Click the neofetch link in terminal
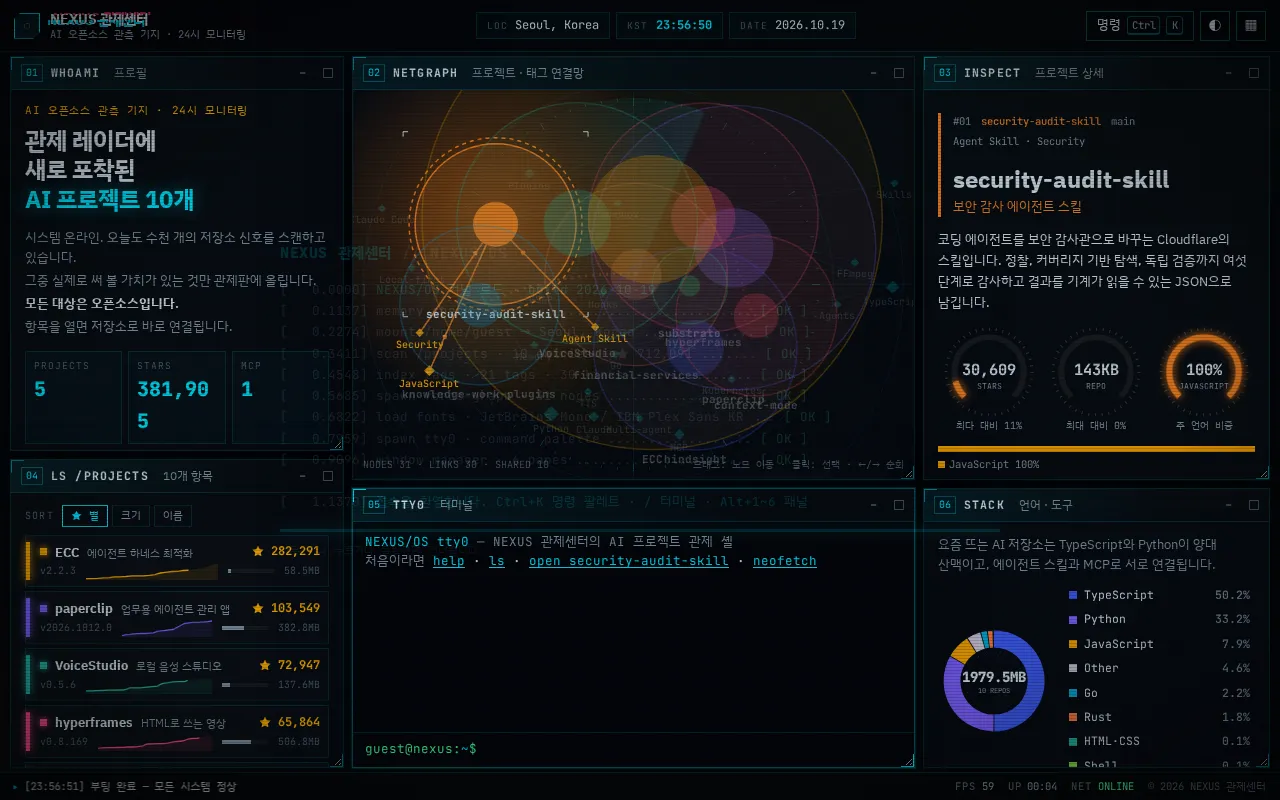Image resolution: width=1280 pixels, height=800 pixels. (x=785, y=561)
